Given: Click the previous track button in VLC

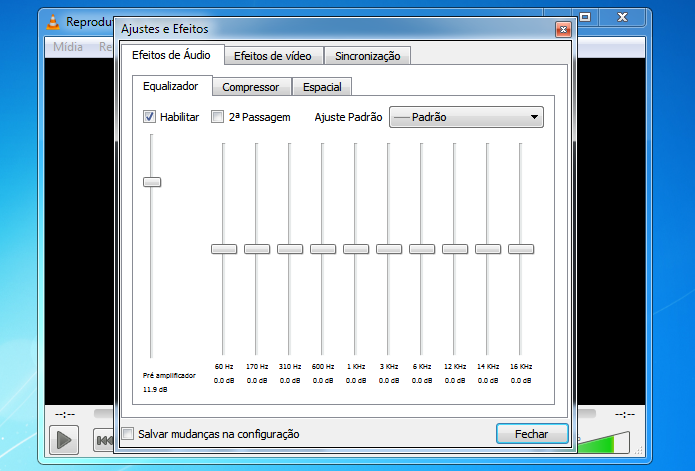Looking at the screenshot, I should [104, 440].
